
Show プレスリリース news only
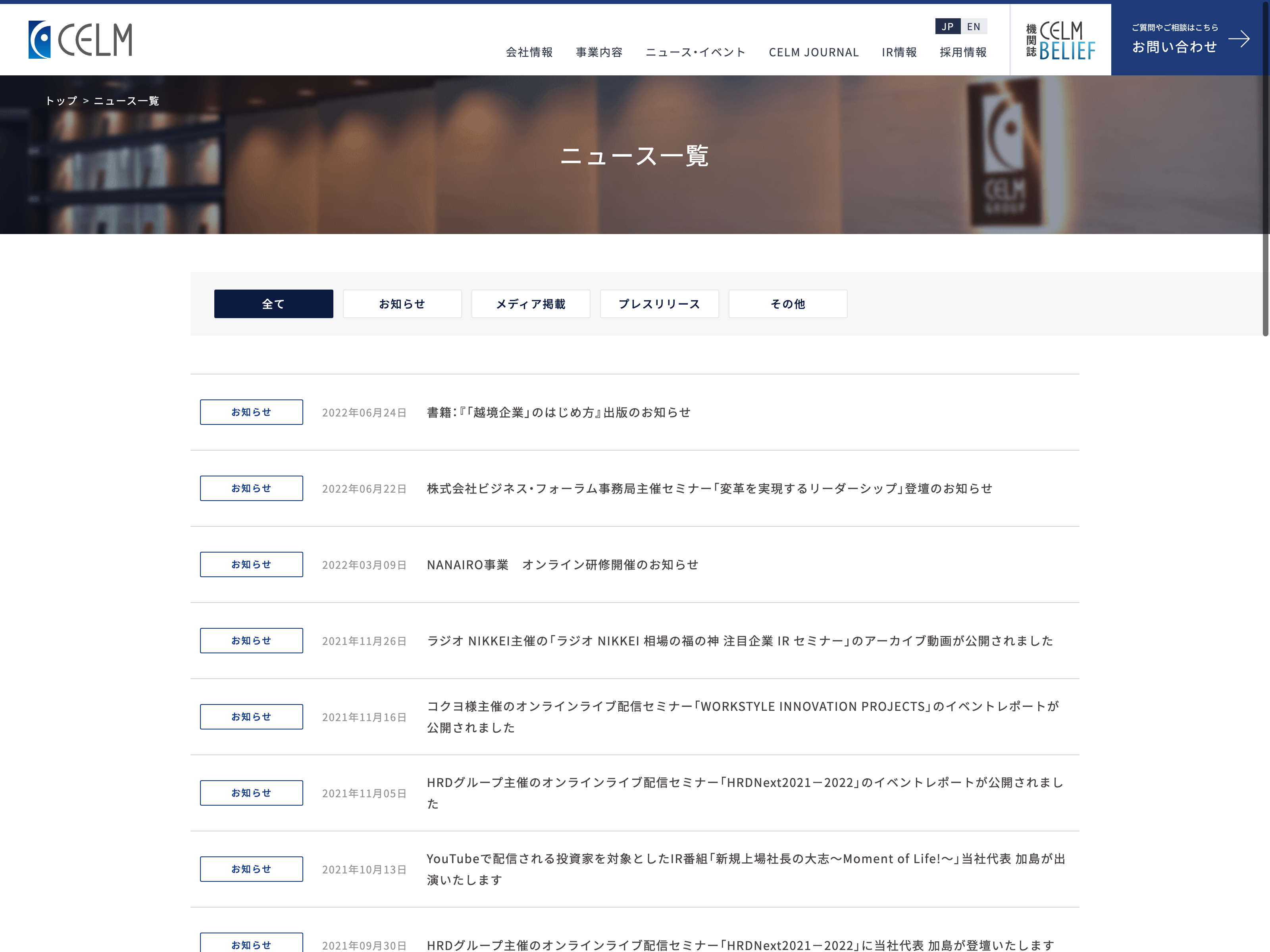coord(659,303)
